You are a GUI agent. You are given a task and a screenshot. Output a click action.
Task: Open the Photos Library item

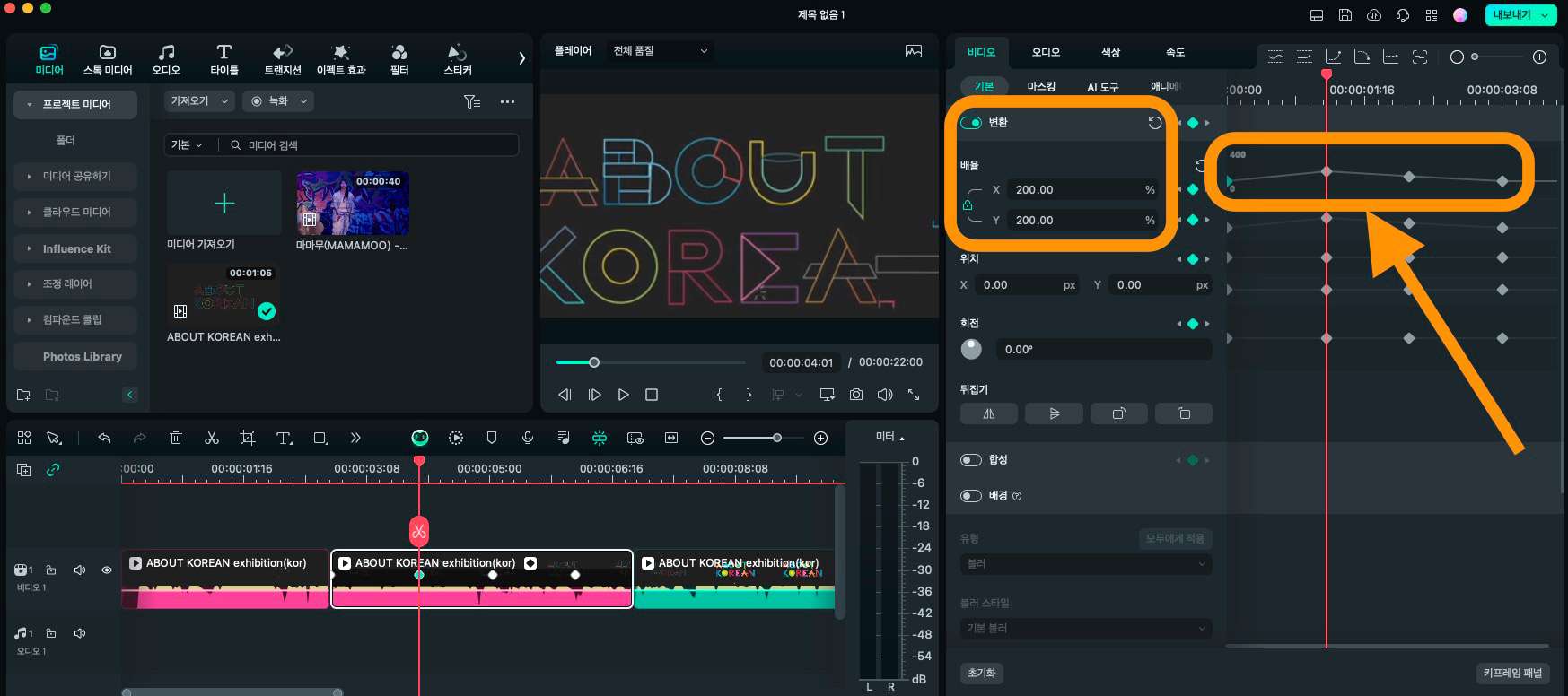[x=75, y=356]
